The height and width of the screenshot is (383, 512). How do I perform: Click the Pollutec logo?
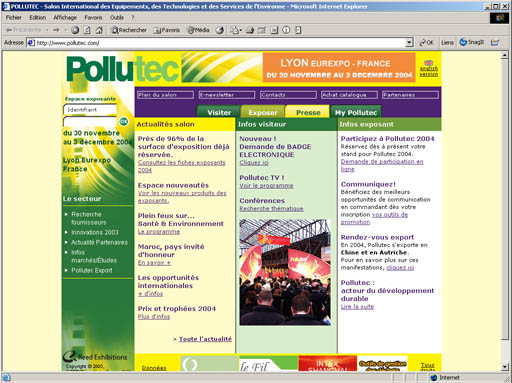pos(123,69)
